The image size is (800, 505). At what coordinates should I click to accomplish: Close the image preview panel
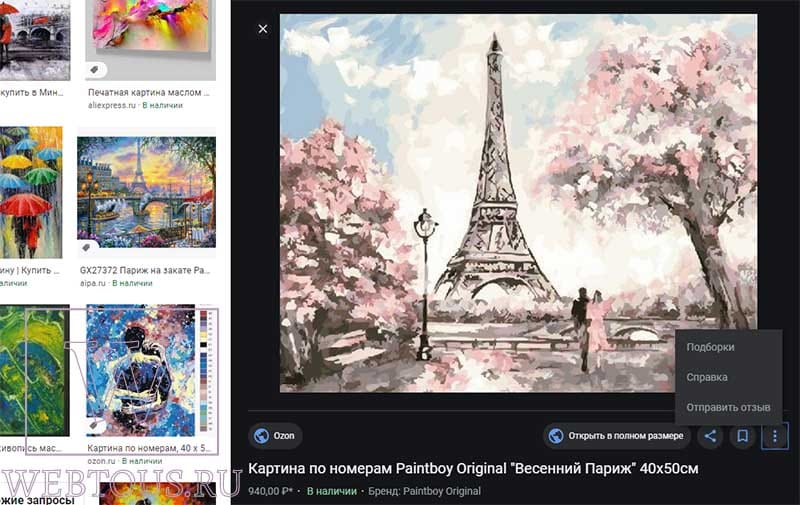coord(263,29)
